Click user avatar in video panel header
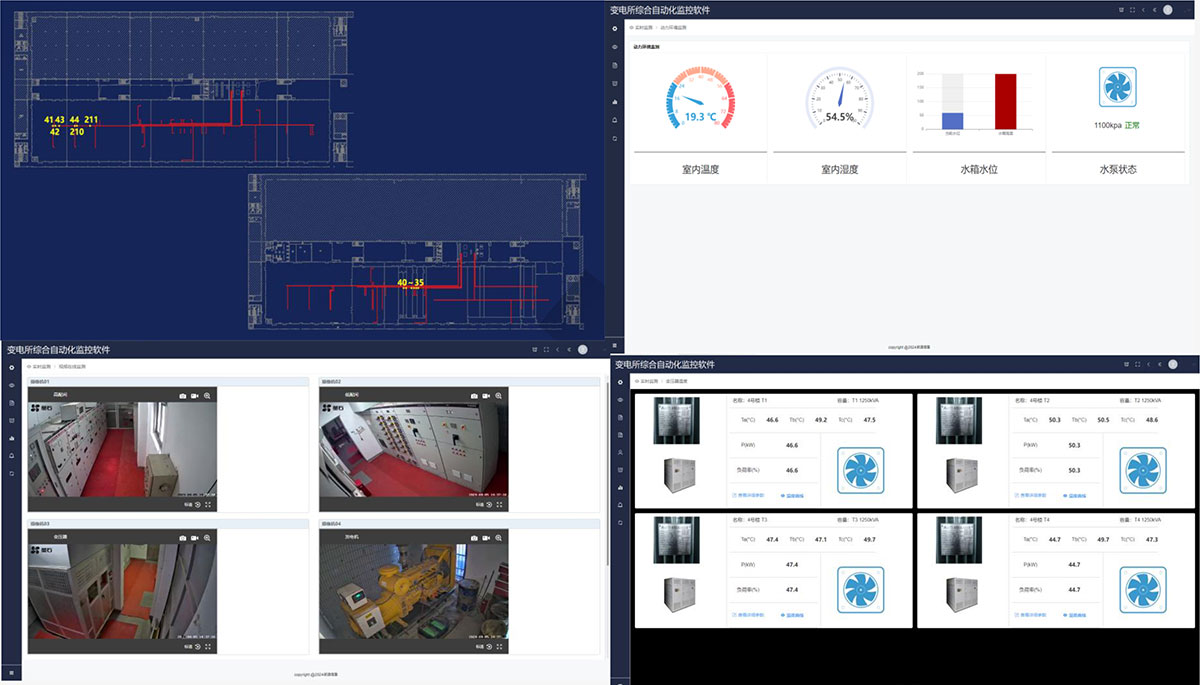This screenshot has height=685, width=1200. click(583, 350)
